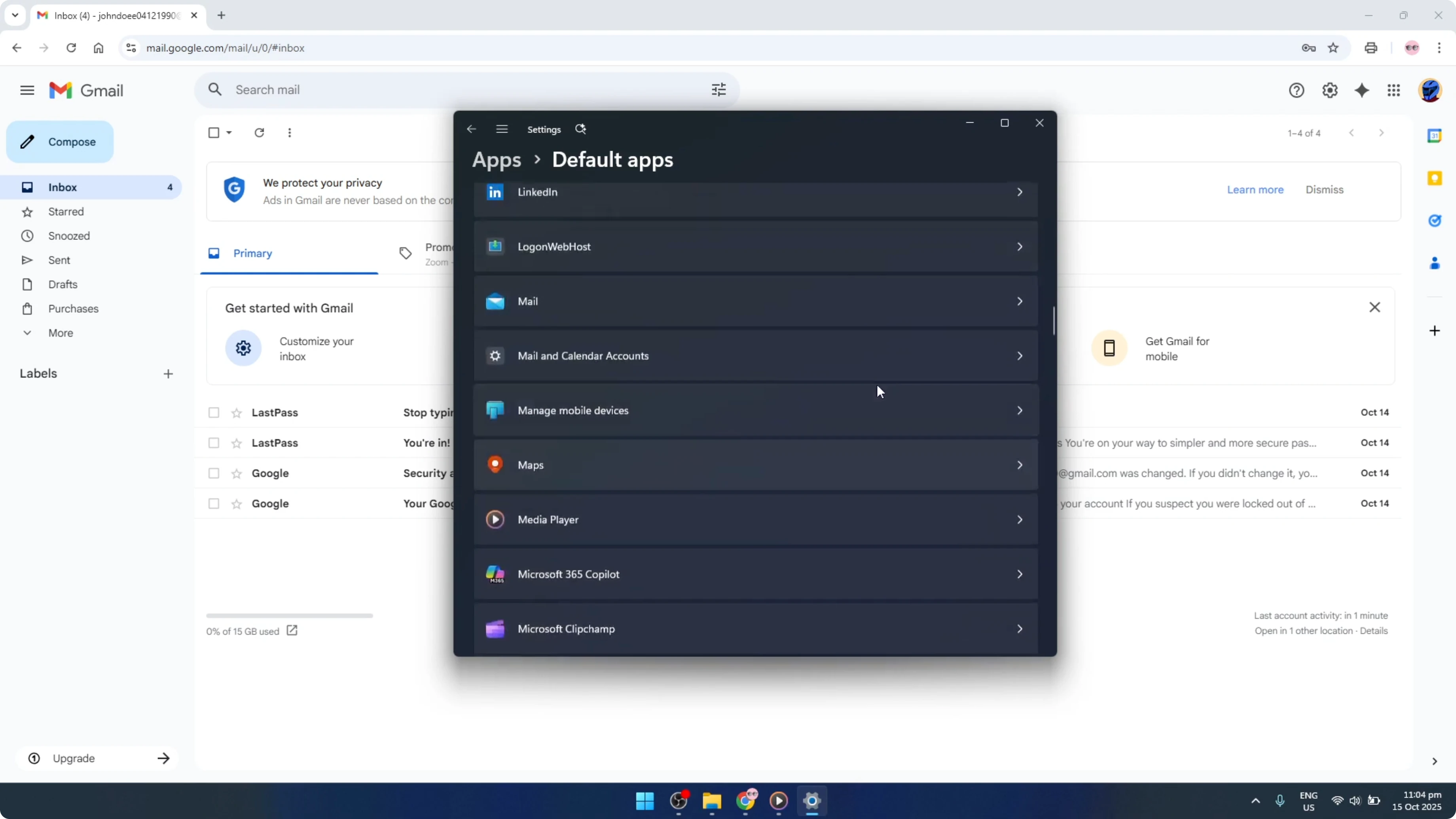Open the Google apps grid
1456x819 pixels.
click(1393, 91)
